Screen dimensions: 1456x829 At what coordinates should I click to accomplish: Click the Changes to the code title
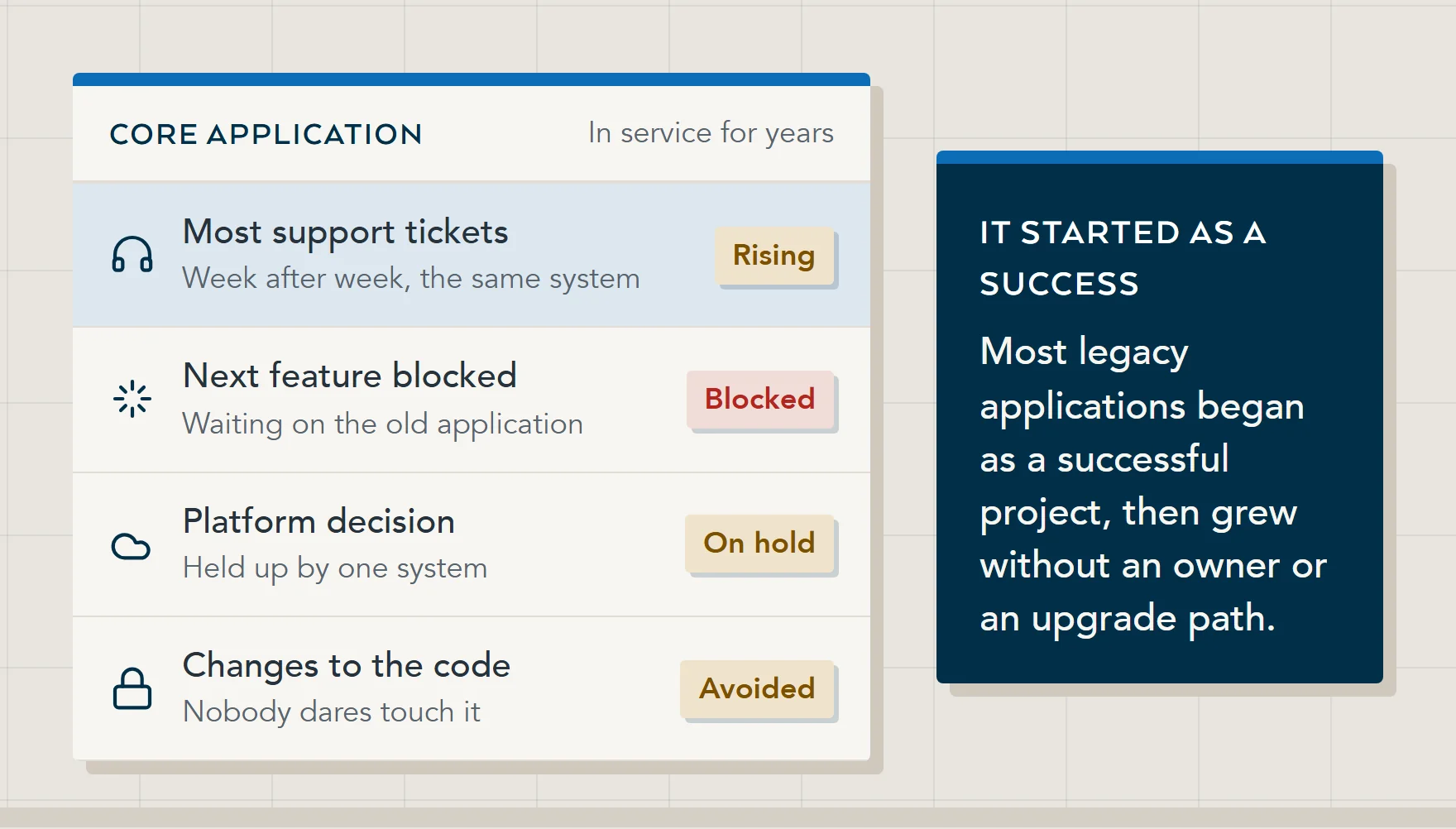[346, 666]
